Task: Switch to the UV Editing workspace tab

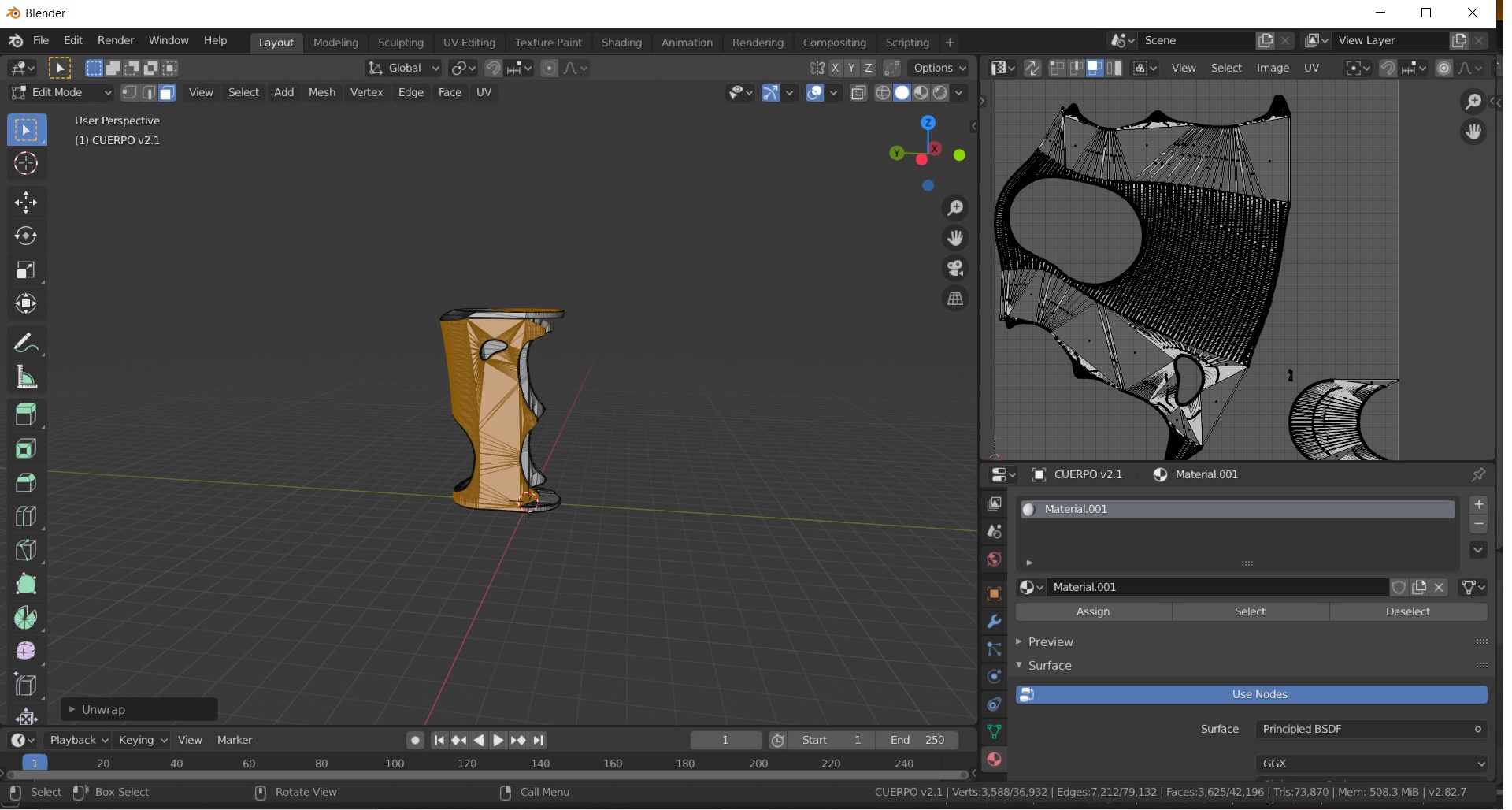Action: [x=469, y=43]
